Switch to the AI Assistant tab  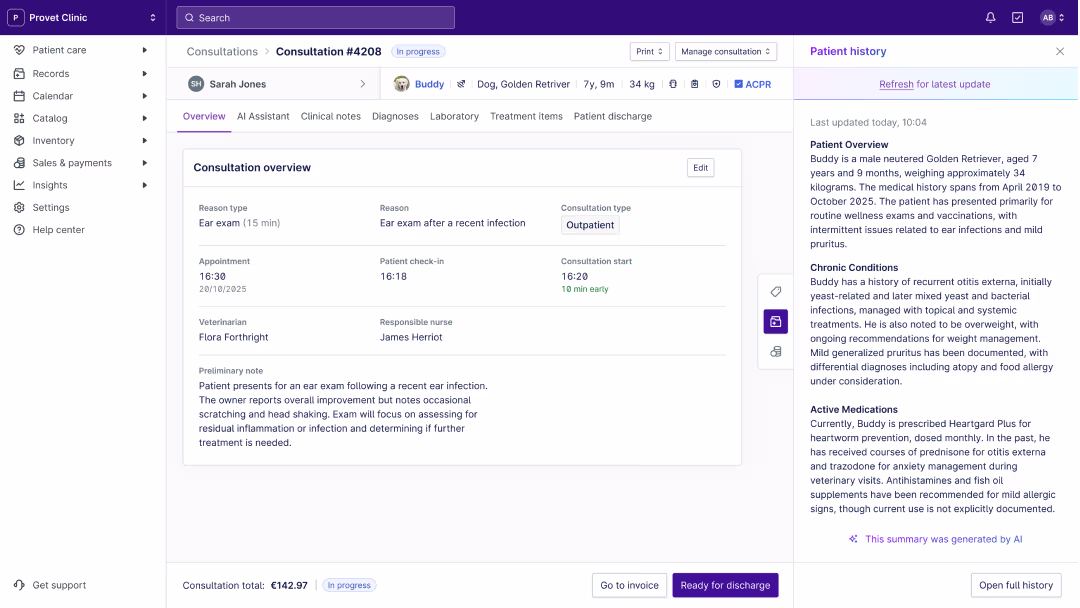coord(263,116)
